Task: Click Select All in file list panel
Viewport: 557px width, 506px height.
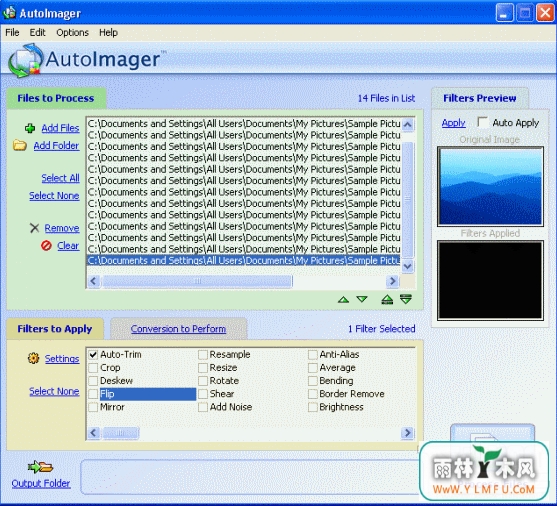Action: click(x=60, y=178)
